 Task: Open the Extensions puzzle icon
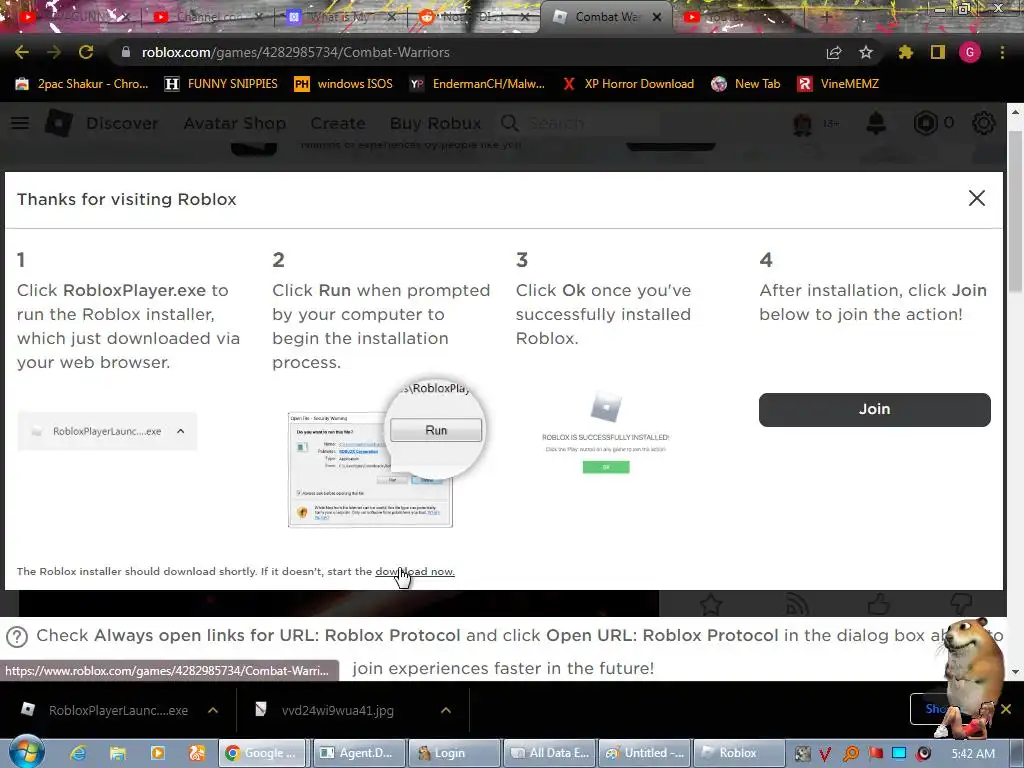click(905, 52)
